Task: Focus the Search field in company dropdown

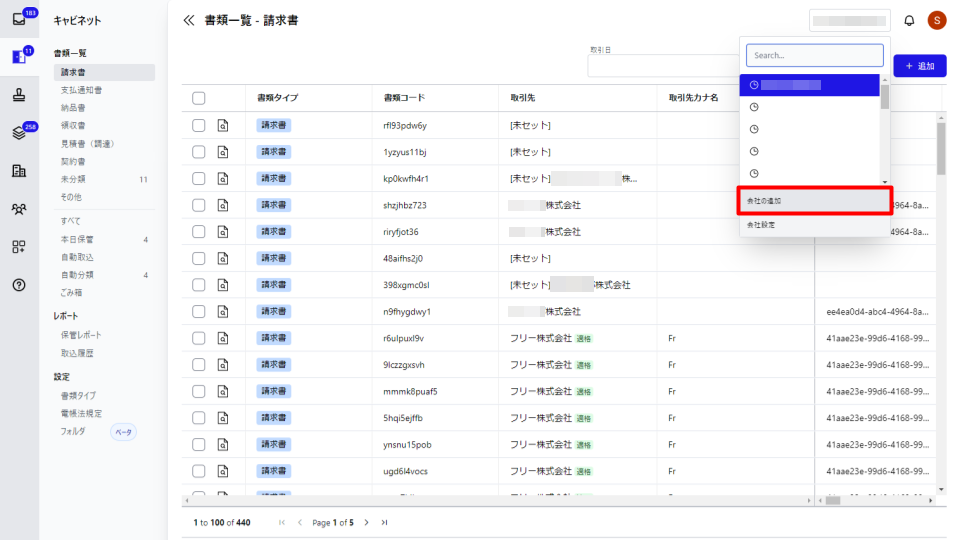Action: point(814,55)
